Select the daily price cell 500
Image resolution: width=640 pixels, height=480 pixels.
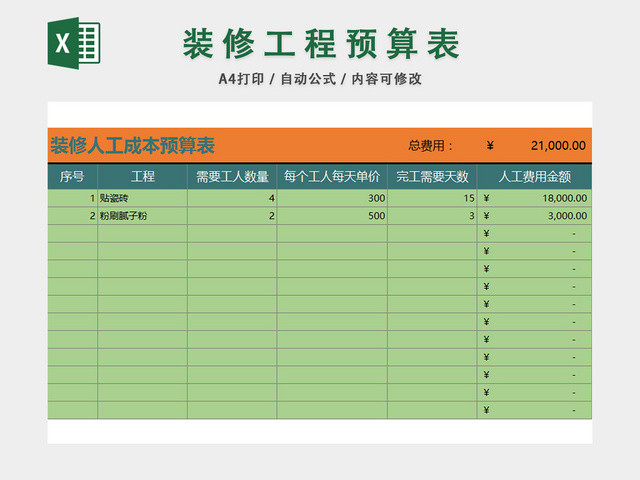click(332, 216)
